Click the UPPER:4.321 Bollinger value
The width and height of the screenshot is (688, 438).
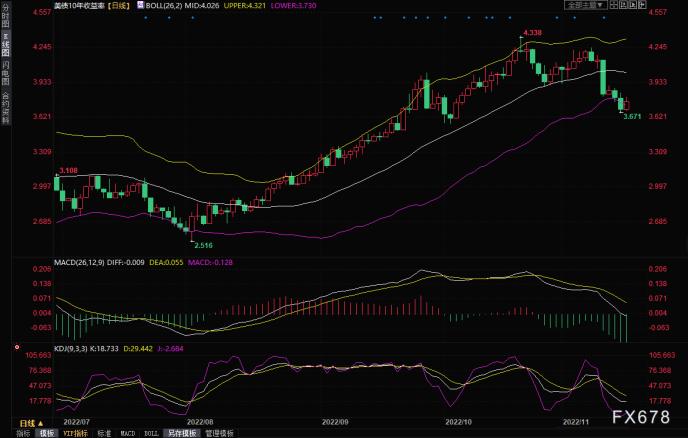(244, 6)
